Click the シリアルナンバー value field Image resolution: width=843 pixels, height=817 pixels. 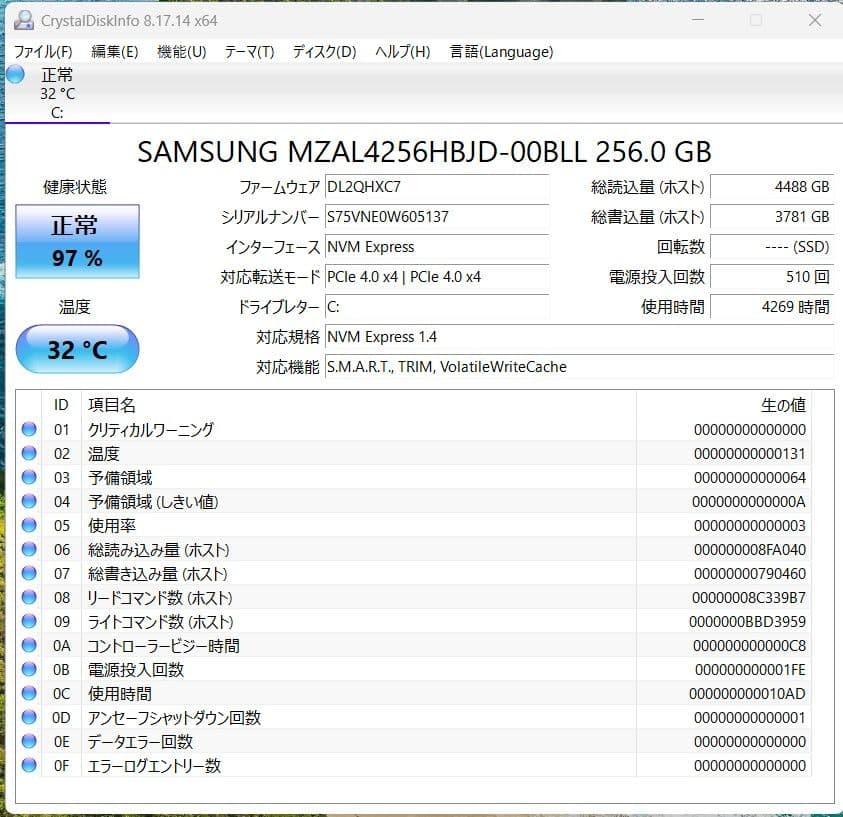click(x=437, y=217)
